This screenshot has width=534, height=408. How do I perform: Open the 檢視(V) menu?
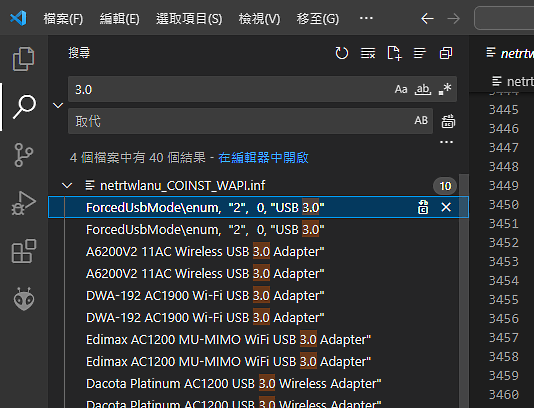coord(260,18)
